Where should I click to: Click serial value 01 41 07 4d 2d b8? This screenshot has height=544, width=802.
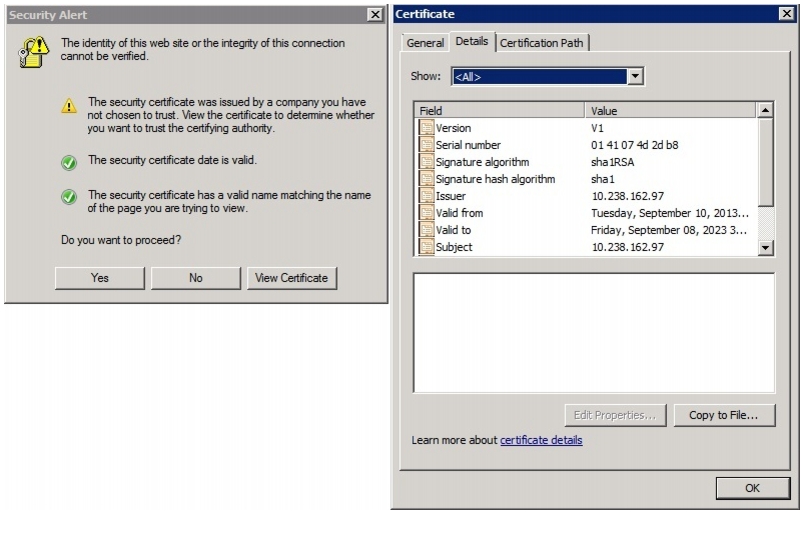(x=635, y=145)
